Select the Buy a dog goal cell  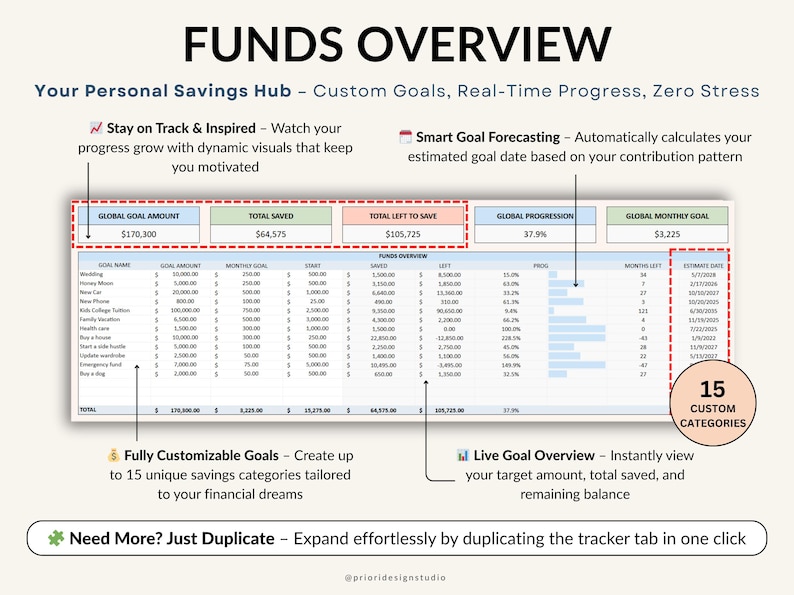coord(92,374)
